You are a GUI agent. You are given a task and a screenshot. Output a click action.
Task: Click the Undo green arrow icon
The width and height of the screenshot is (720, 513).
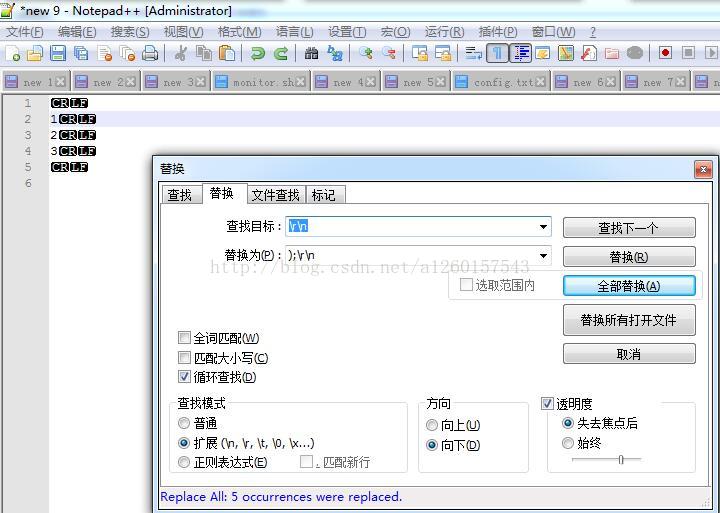(258, 53)
